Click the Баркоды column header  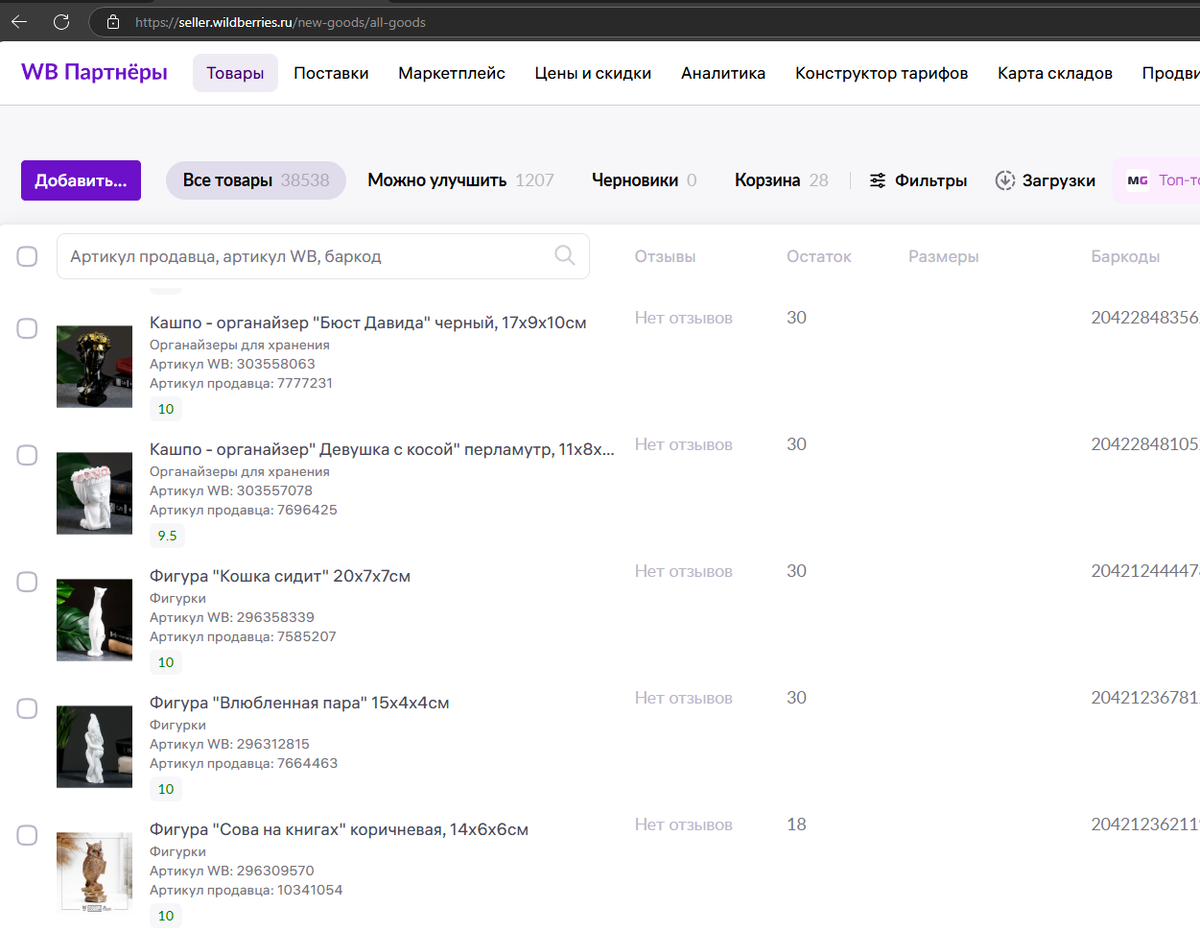click(1125, 257)
